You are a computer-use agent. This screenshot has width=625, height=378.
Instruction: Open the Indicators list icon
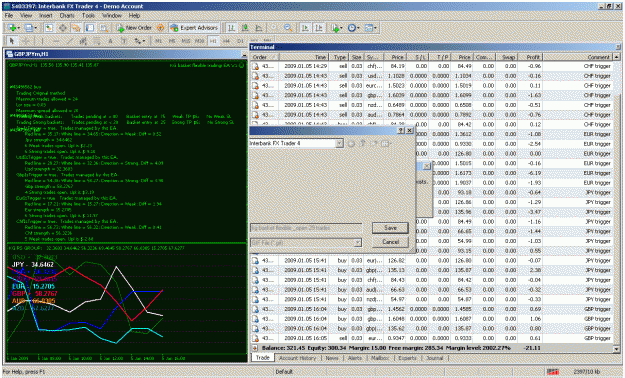tap(335, 28)
